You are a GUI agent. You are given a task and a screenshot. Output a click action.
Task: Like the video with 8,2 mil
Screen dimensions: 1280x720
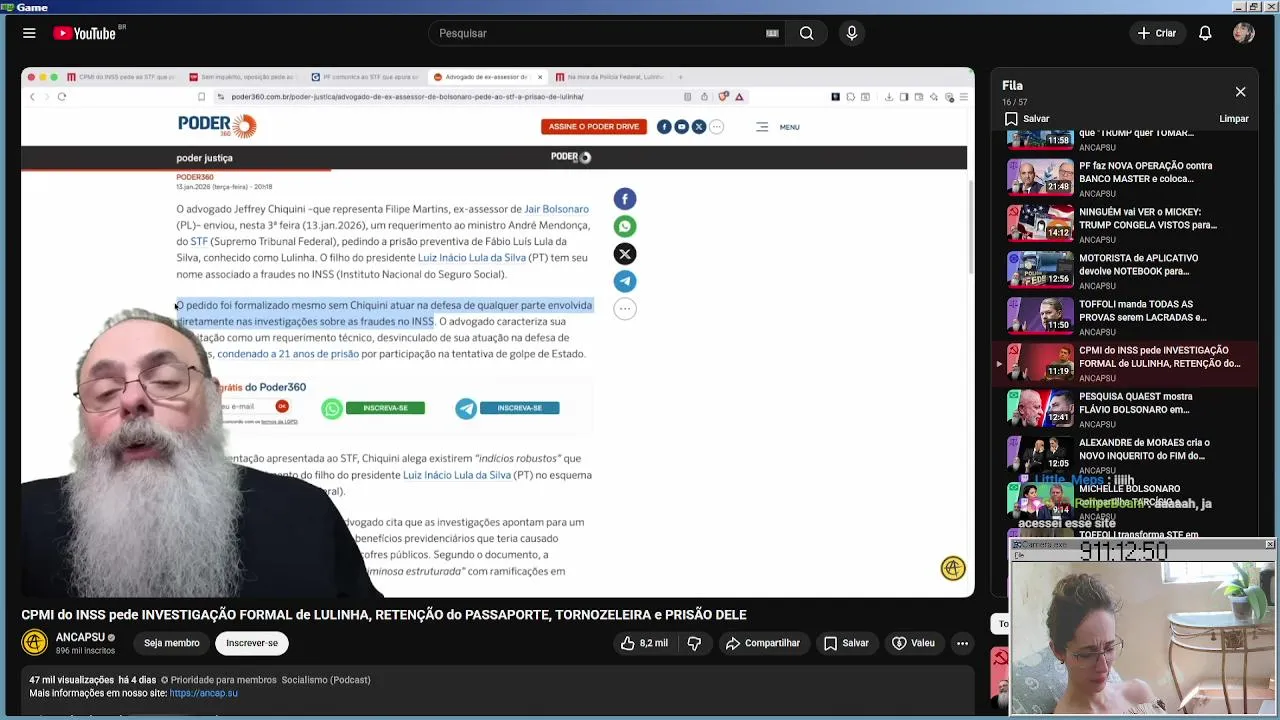pos(643,643)
